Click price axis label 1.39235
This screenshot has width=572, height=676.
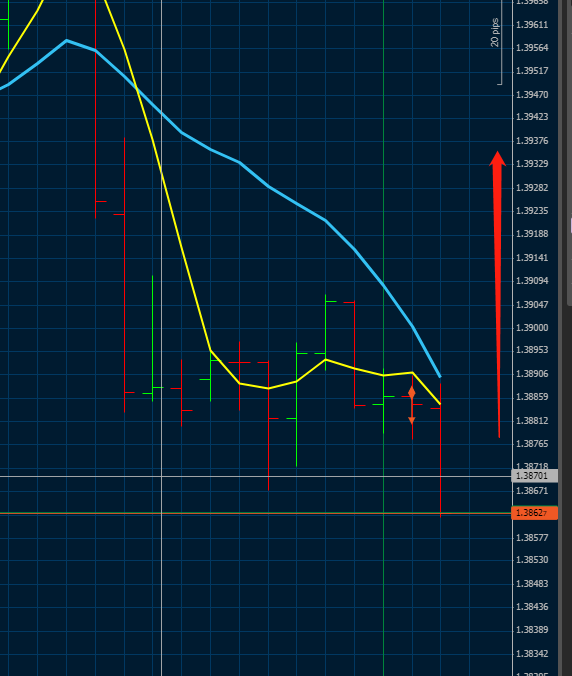pyautogui.click(x=532, y=211)
